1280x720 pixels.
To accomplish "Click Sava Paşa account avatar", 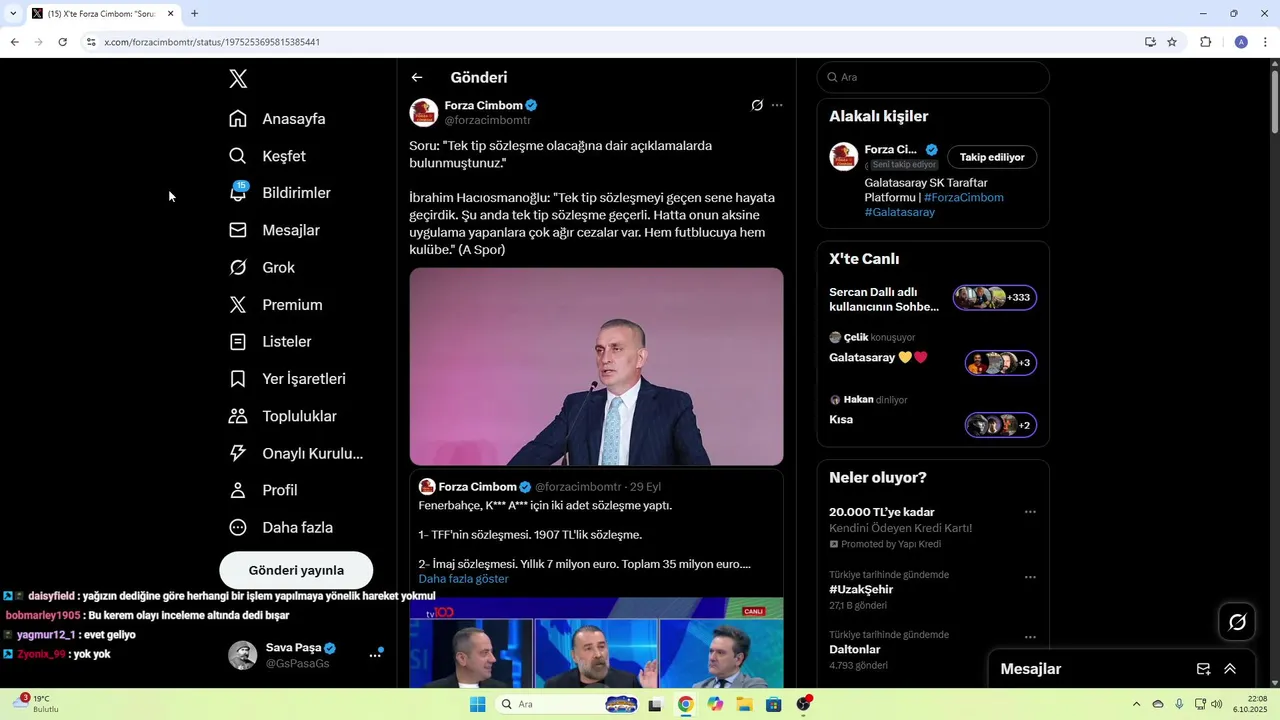I will [243, 655].
